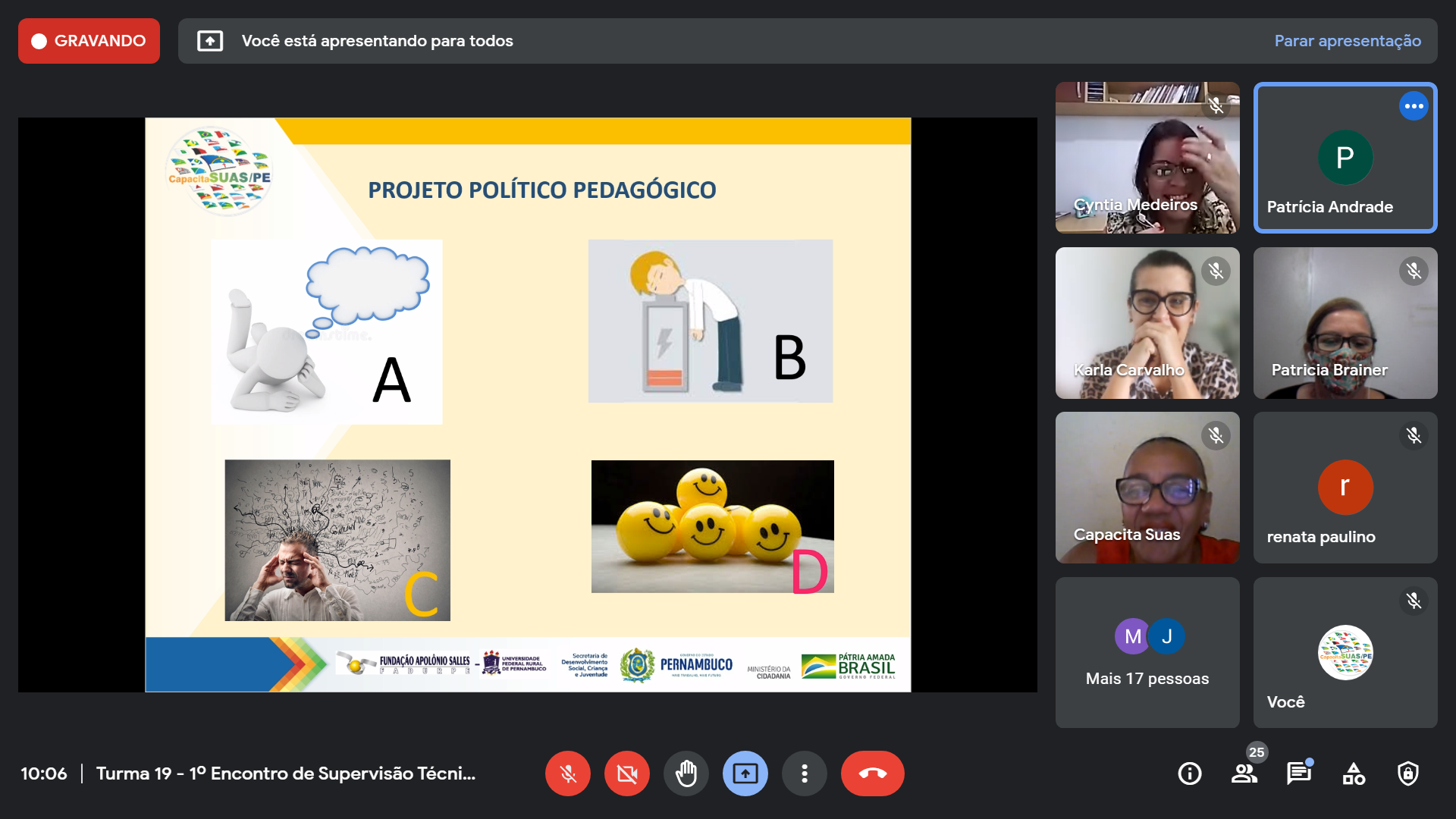Click Parar apresentação link

(1347, 41)
